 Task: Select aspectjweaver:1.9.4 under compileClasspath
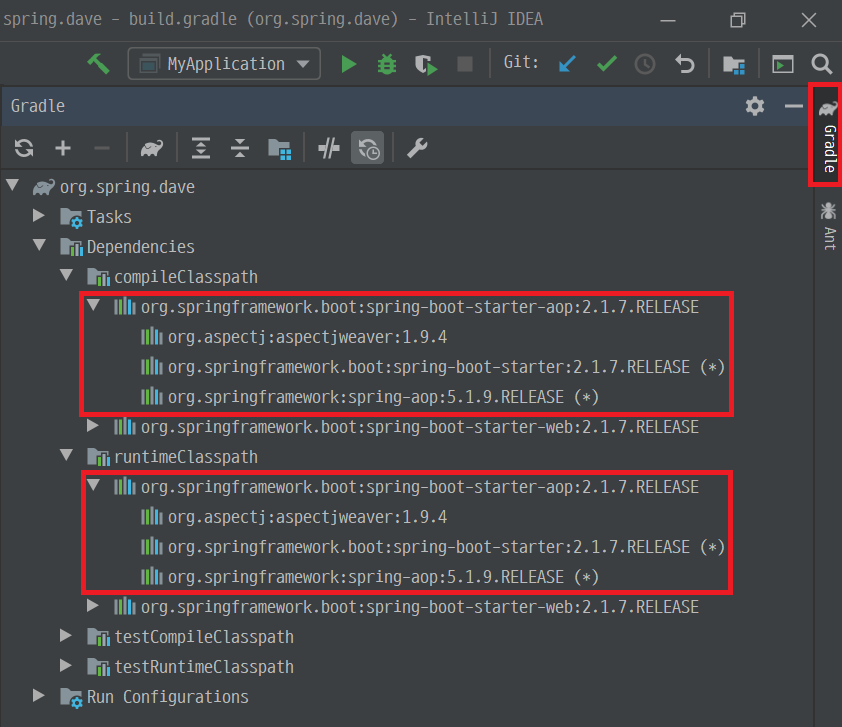307,337
